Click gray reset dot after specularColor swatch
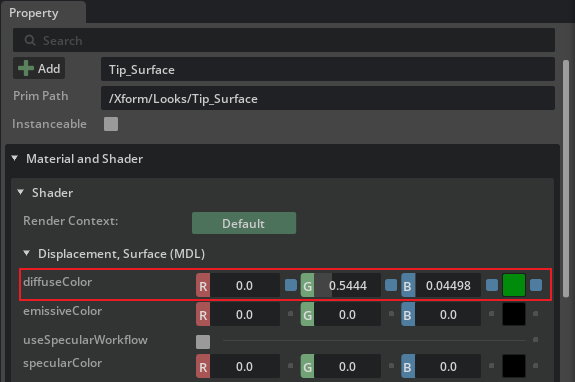Image resolution: width=575 pixels, height=382 pixels. (535, 366)
